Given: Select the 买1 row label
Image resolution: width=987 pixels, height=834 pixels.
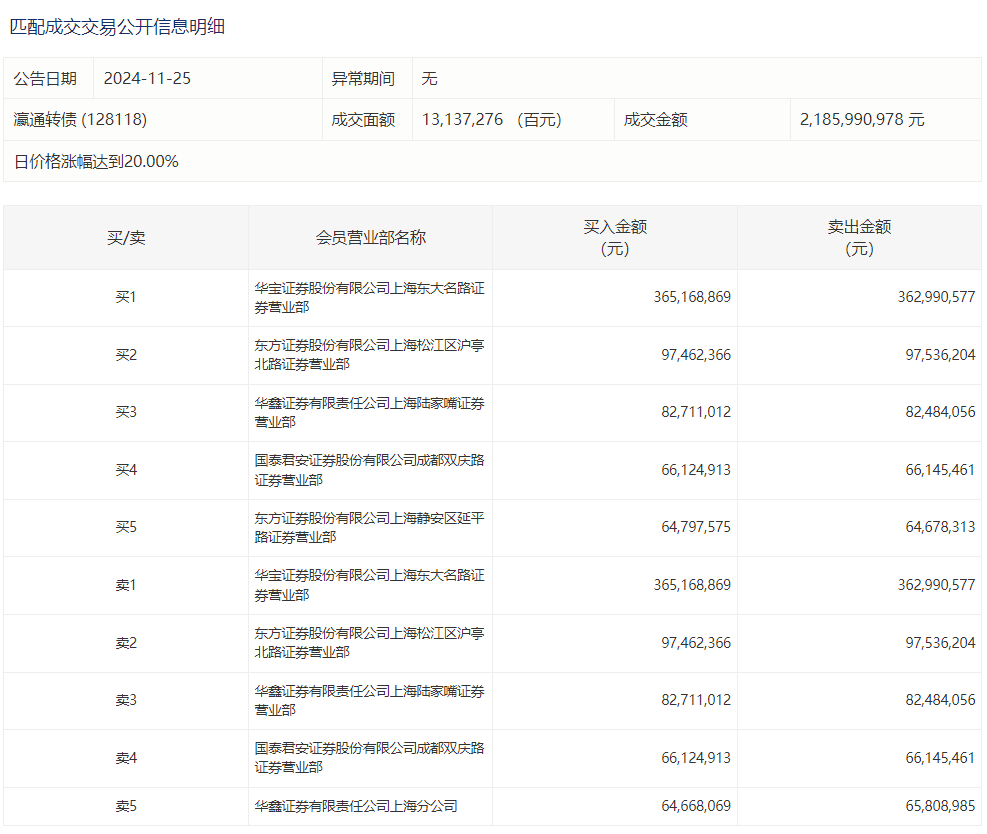Looking at the screenshot, I should (x=126, y=298).
